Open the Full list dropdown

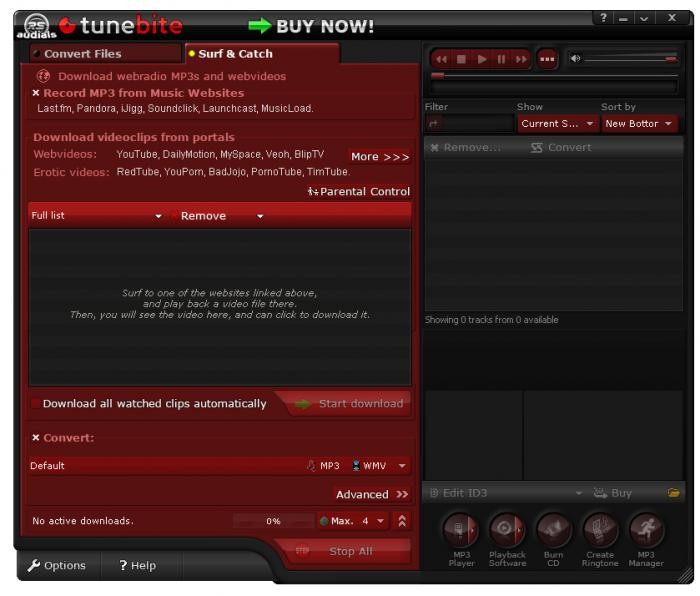(x=96, y=216)
